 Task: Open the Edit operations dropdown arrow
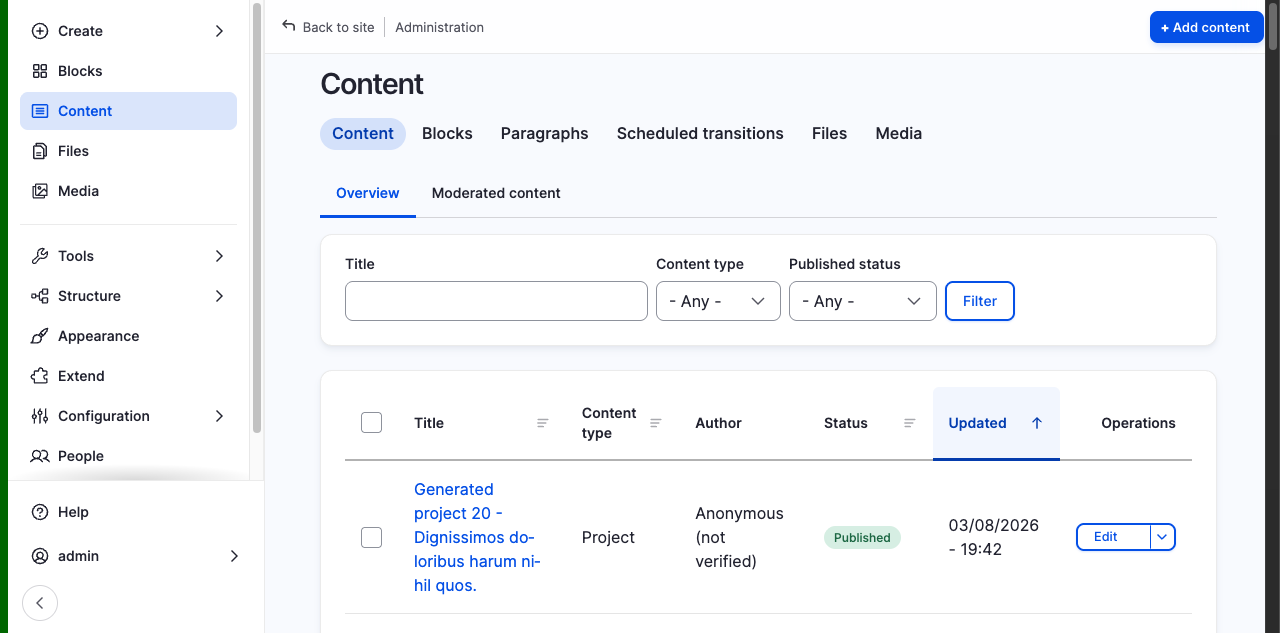coord(1162,537)
